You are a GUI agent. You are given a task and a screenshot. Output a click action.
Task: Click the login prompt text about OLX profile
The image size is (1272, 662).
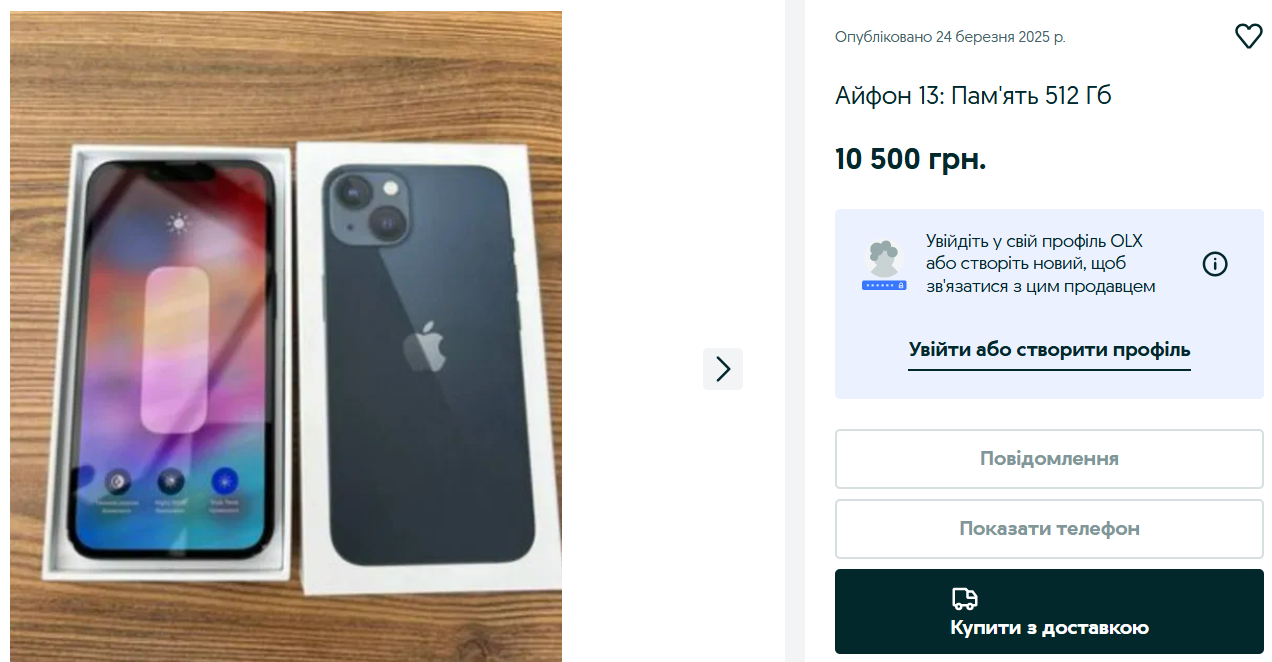click(1040, 264)
